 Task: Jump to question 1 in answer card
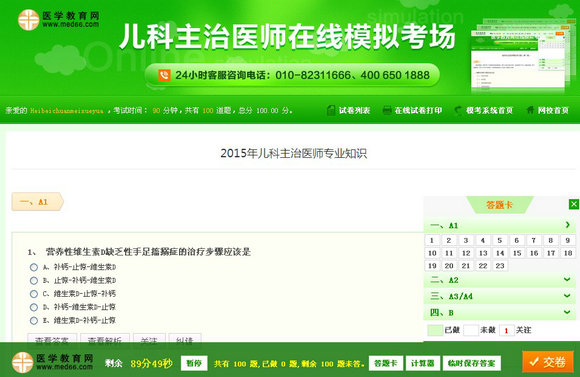tap(432, 240)
